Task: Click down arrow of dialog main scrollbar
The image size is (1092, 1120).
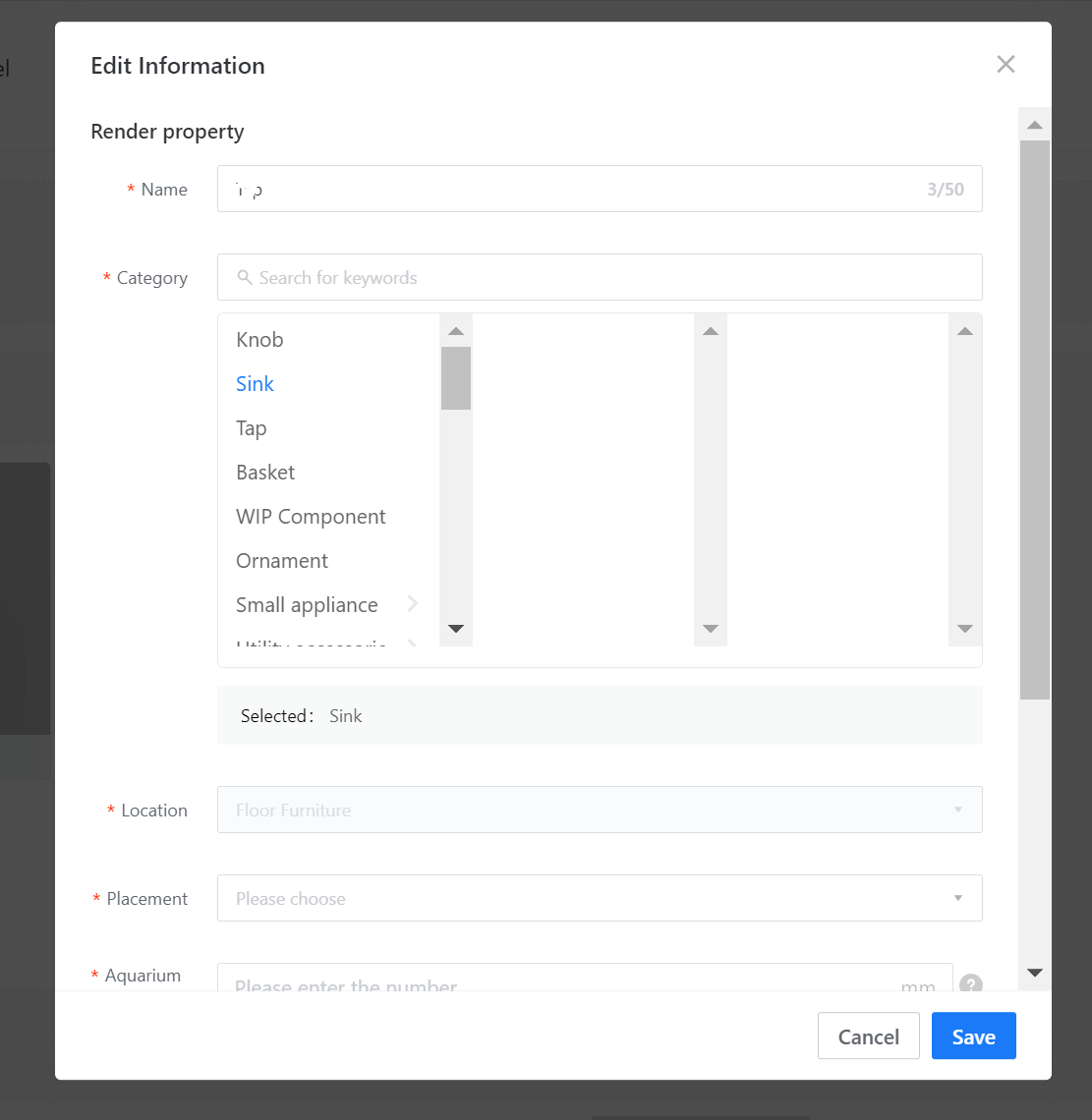Action: pos(1034,973)
